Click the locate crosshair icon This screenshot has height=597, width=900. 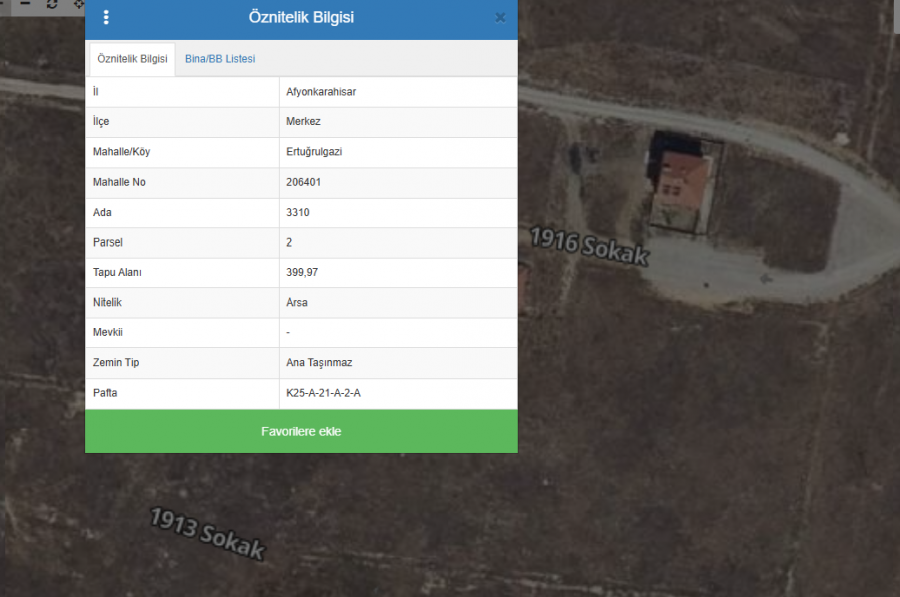click(x=79, y=4)
